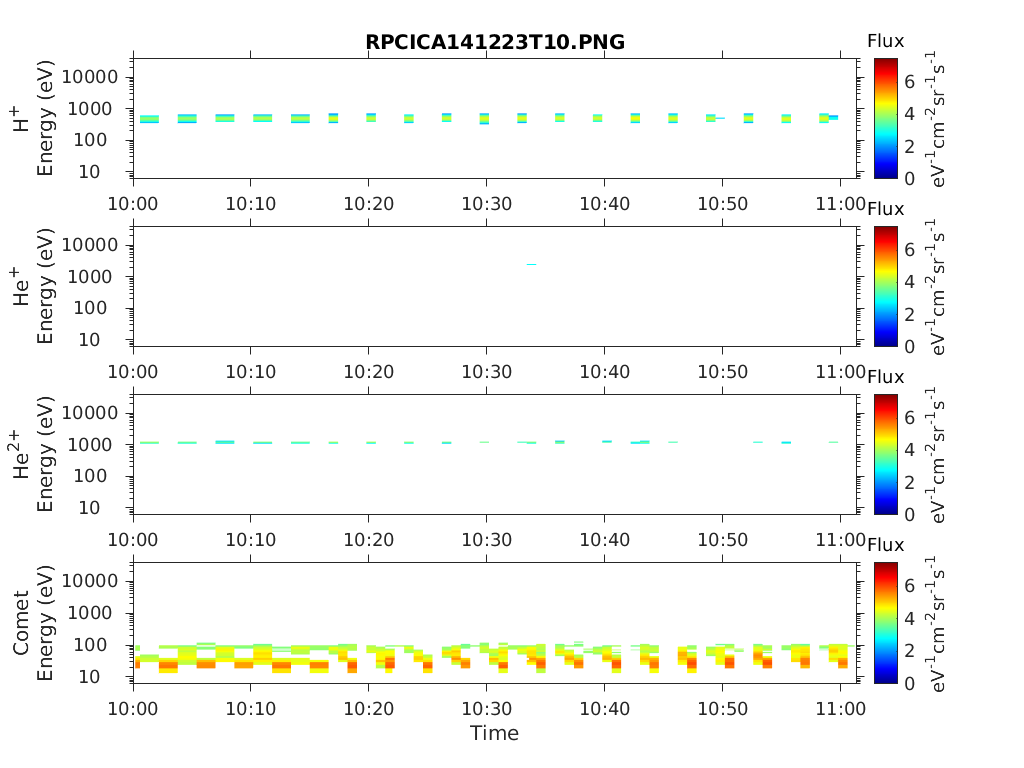
Task: Click the 10:00 tick under the H+ panel
Action: (133, 204)
